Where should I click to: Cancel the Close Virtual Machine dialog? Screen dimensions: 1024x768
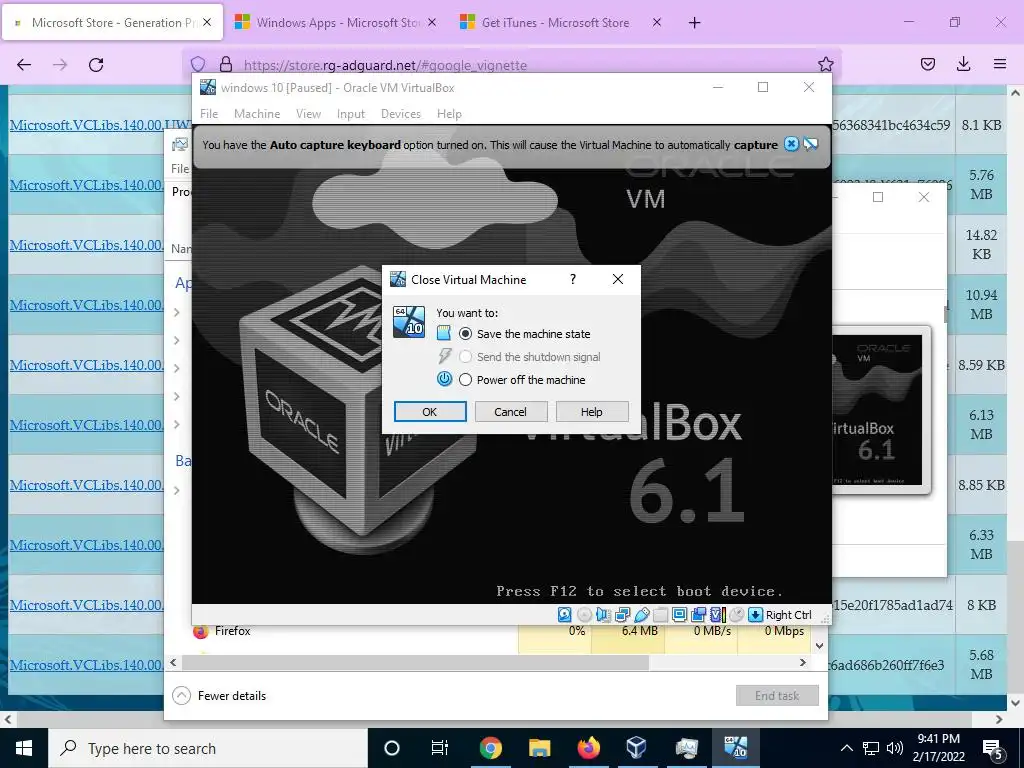(510, 411)
